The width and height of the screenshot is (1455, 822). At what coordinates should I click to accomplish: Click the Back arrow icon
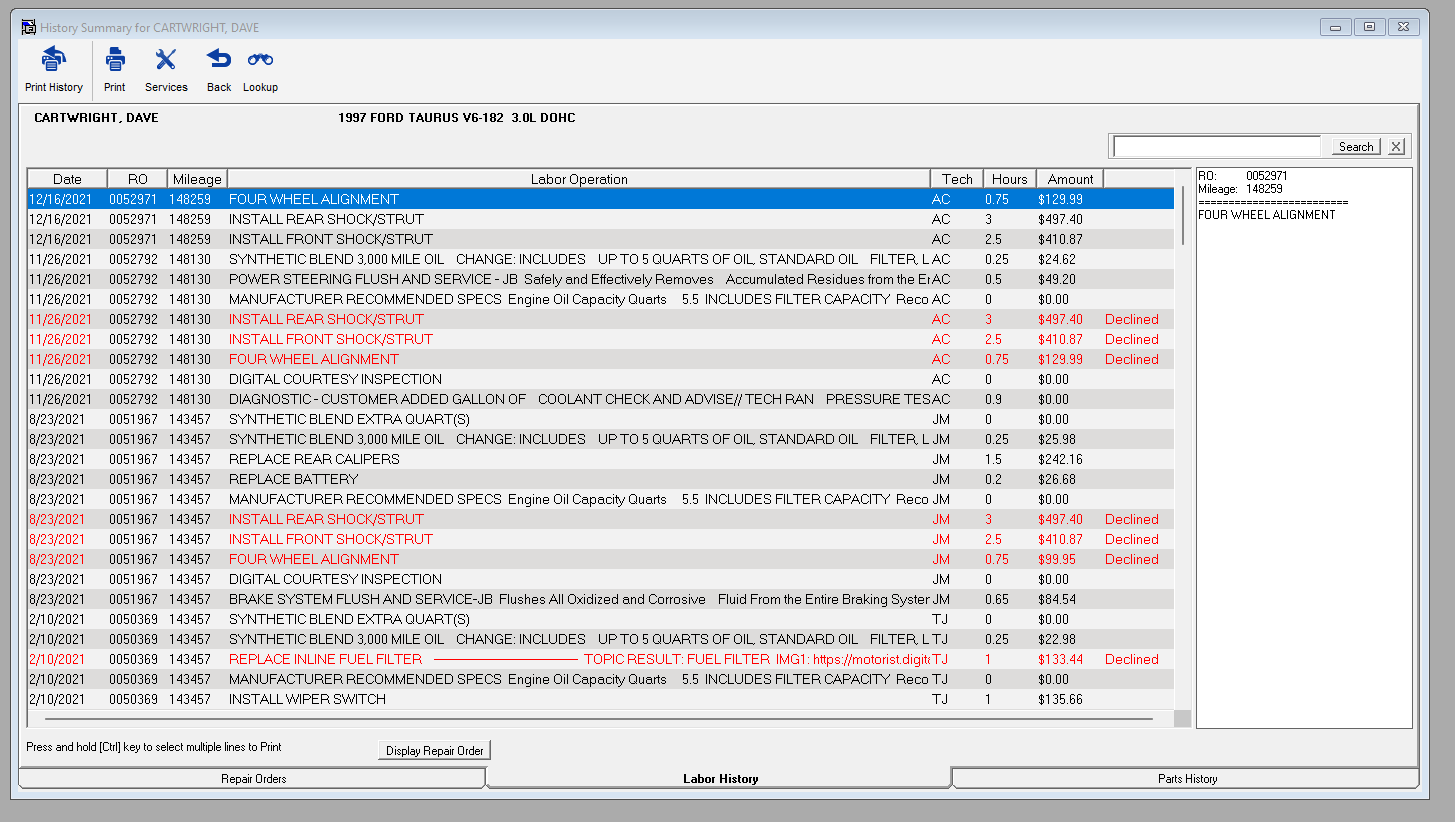click(x=219, y=59)
